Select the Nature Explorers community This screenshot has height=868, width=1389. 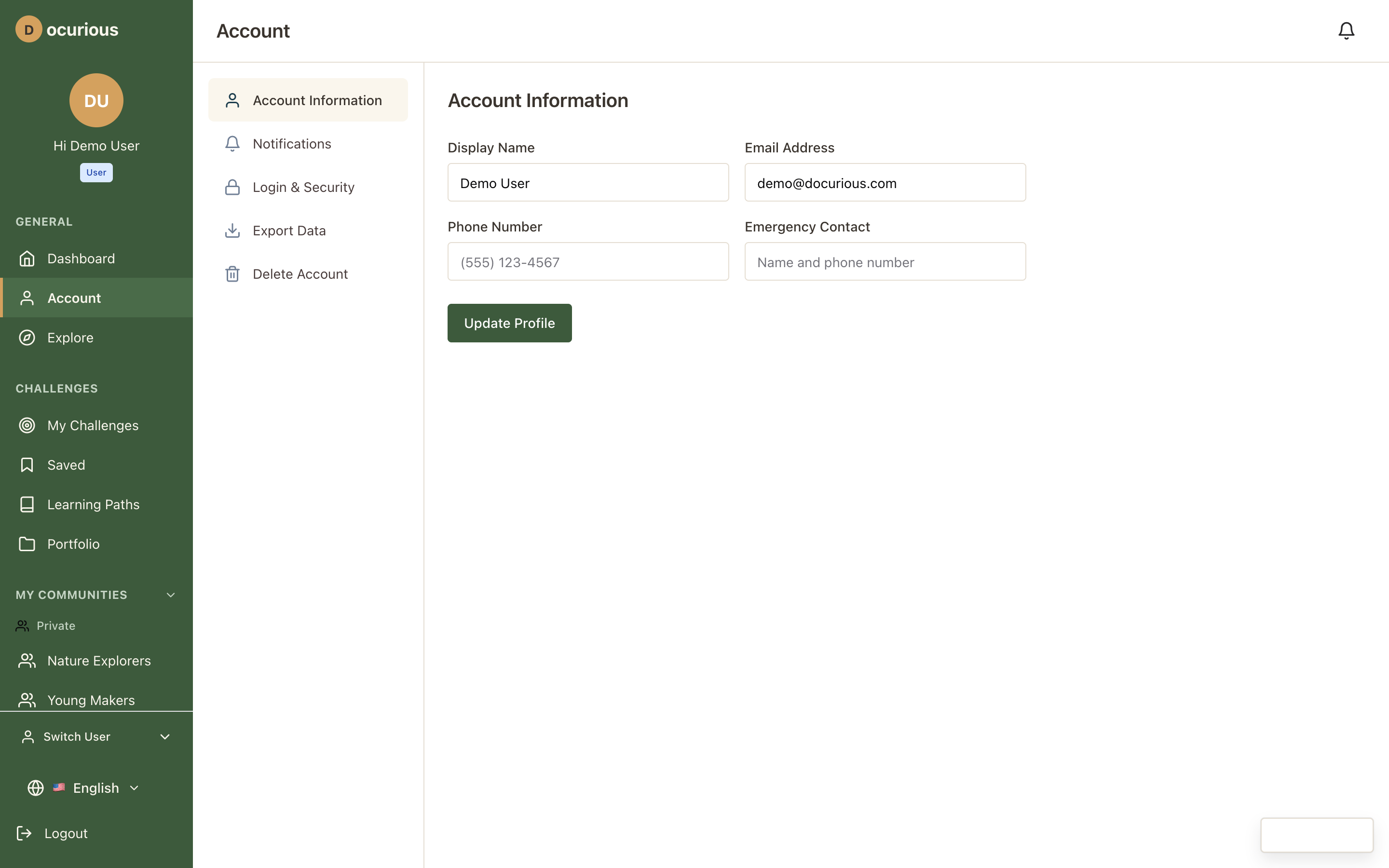(x=99, y=661)
